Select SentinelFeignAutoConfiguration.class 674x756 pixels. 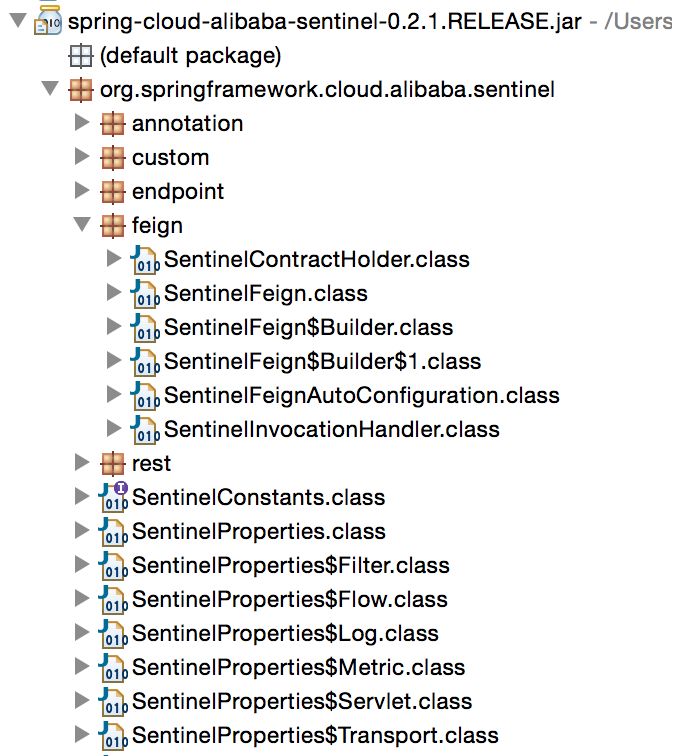tap(361, 396)
